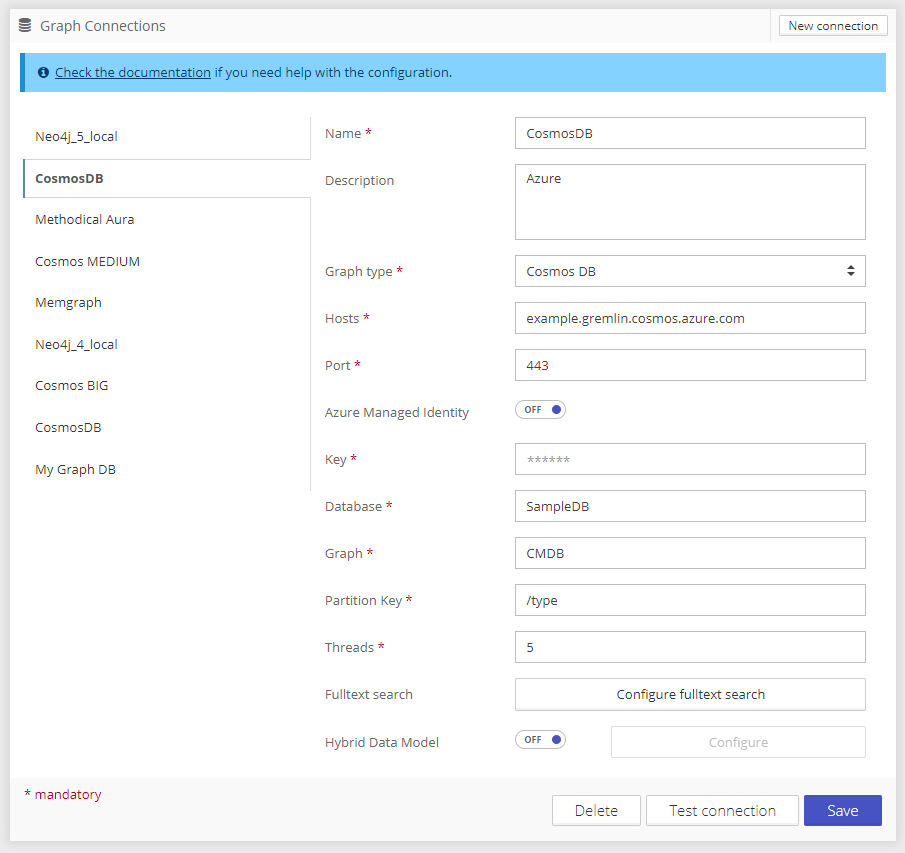Open the Cosmos MEDIUM connection

coord(87,261)
